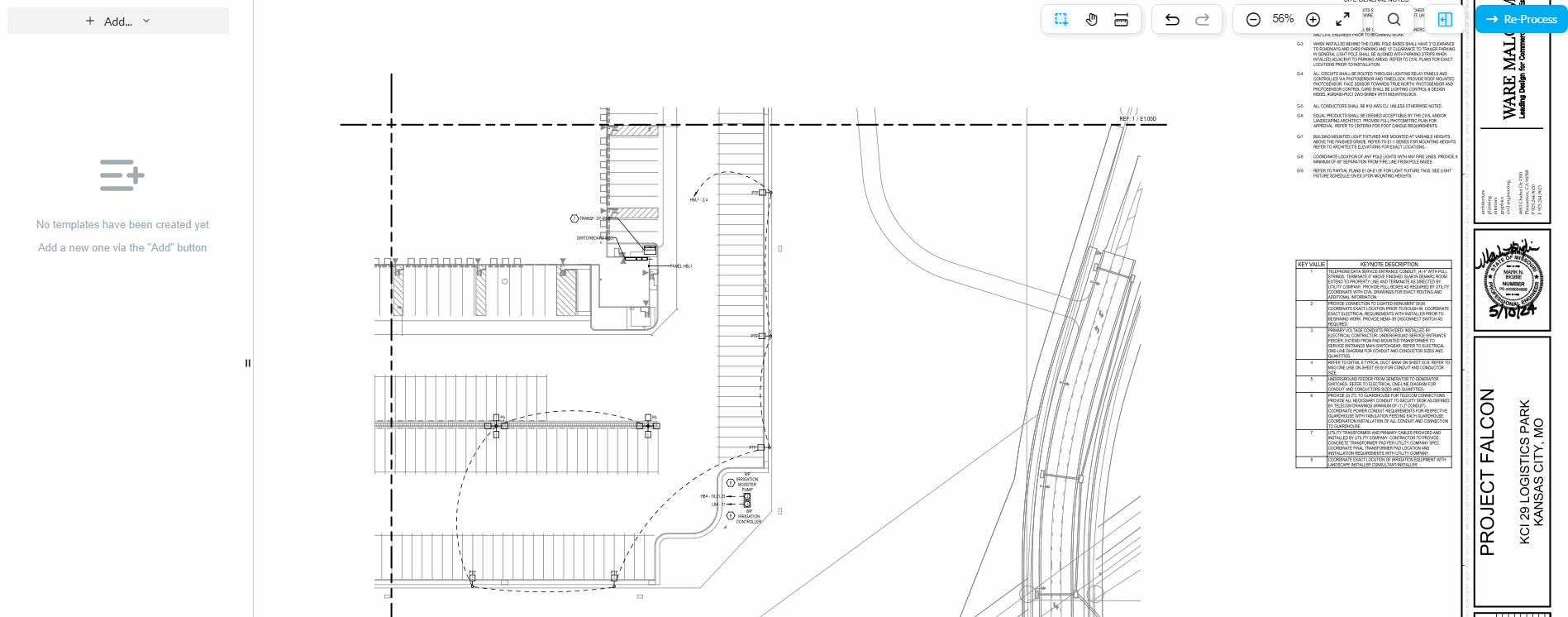1568x617 pixels.
Task: Zoom out with the minus icon
Action: 1253,19
